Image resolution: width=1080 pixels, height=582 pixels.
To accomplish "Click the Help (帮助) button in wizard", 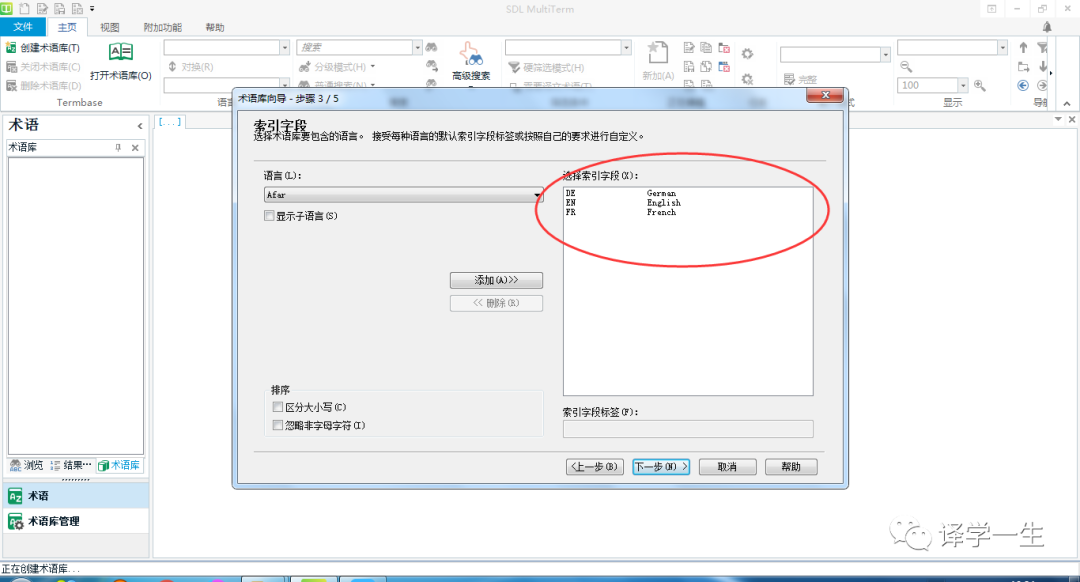I will [x=791, y=467].
